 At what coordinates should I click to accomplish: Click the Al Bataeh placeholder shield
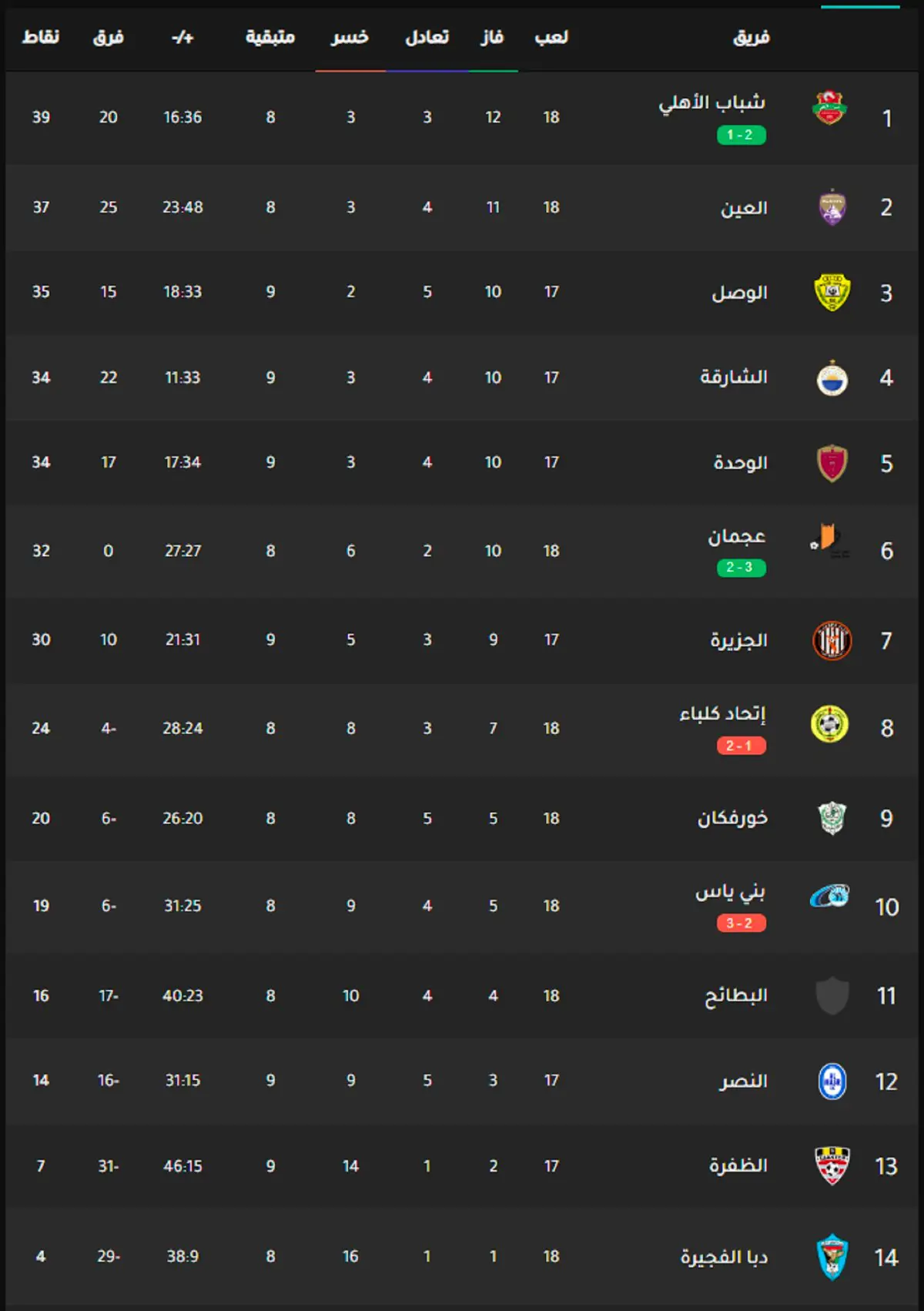pos(832,996)
